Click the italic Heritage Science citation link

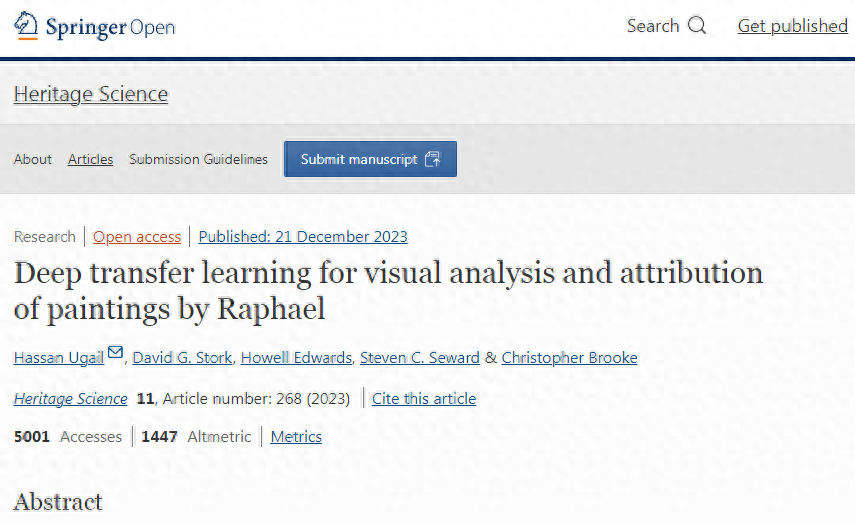coord(70,399)
